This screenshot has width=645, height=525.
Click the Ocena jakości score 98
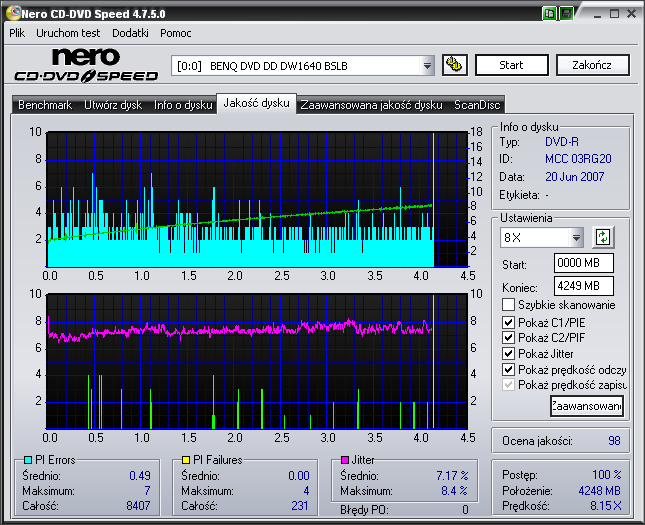(x=614, y=441)
